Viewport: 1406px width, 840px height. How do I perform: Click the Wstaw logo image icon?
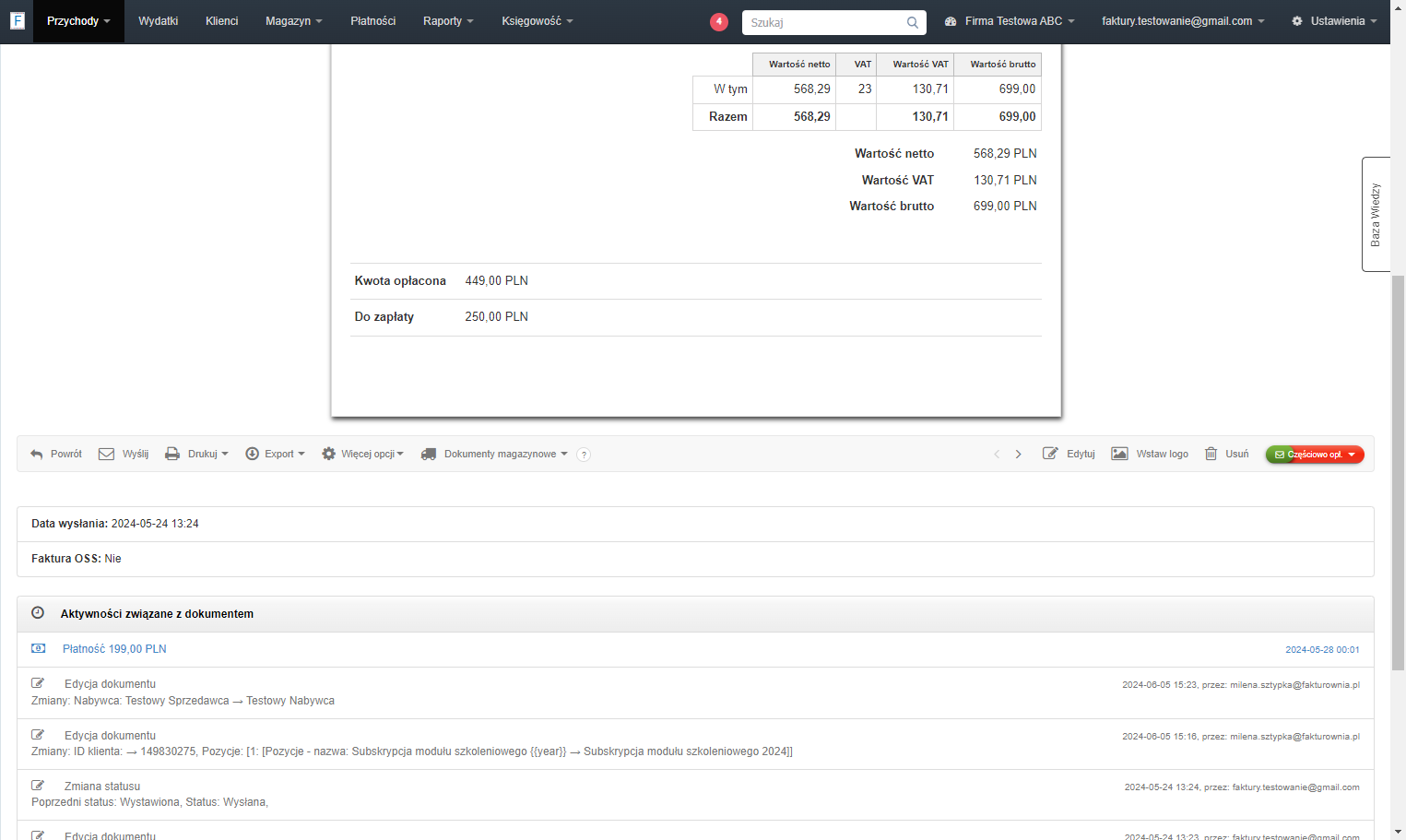pos(1119,454)
